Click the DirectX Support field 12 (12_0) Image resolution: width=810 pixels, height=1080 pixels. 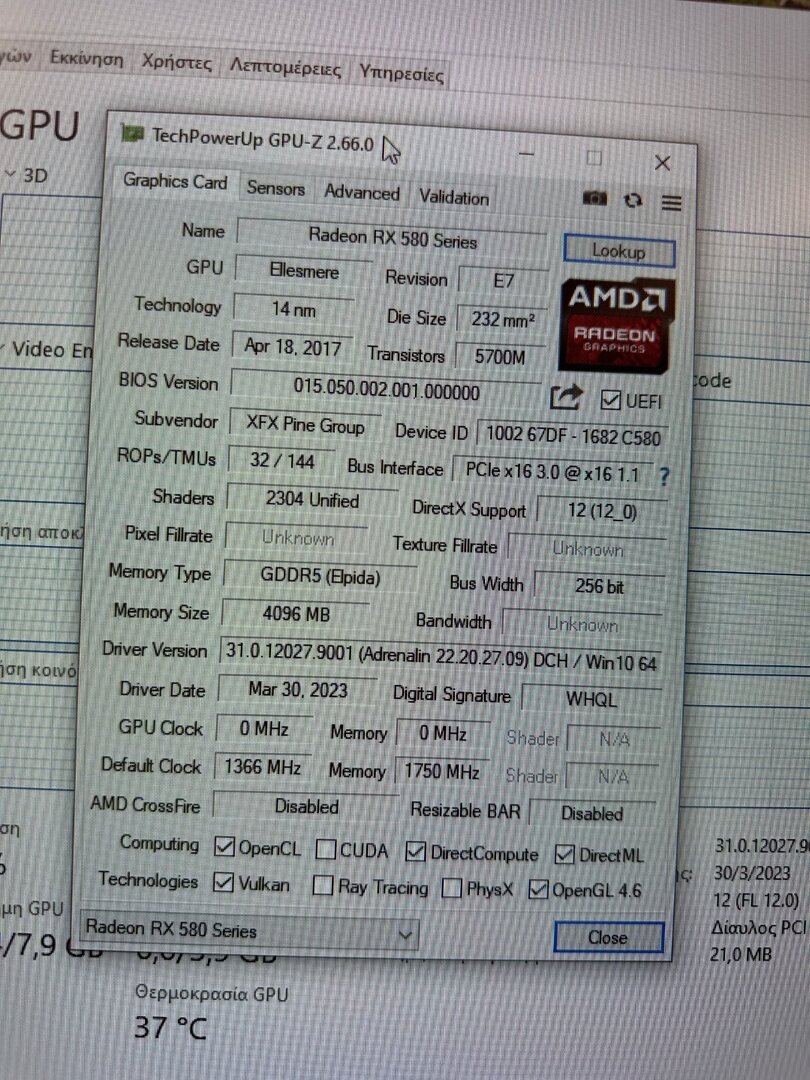(x=602, y=510)
